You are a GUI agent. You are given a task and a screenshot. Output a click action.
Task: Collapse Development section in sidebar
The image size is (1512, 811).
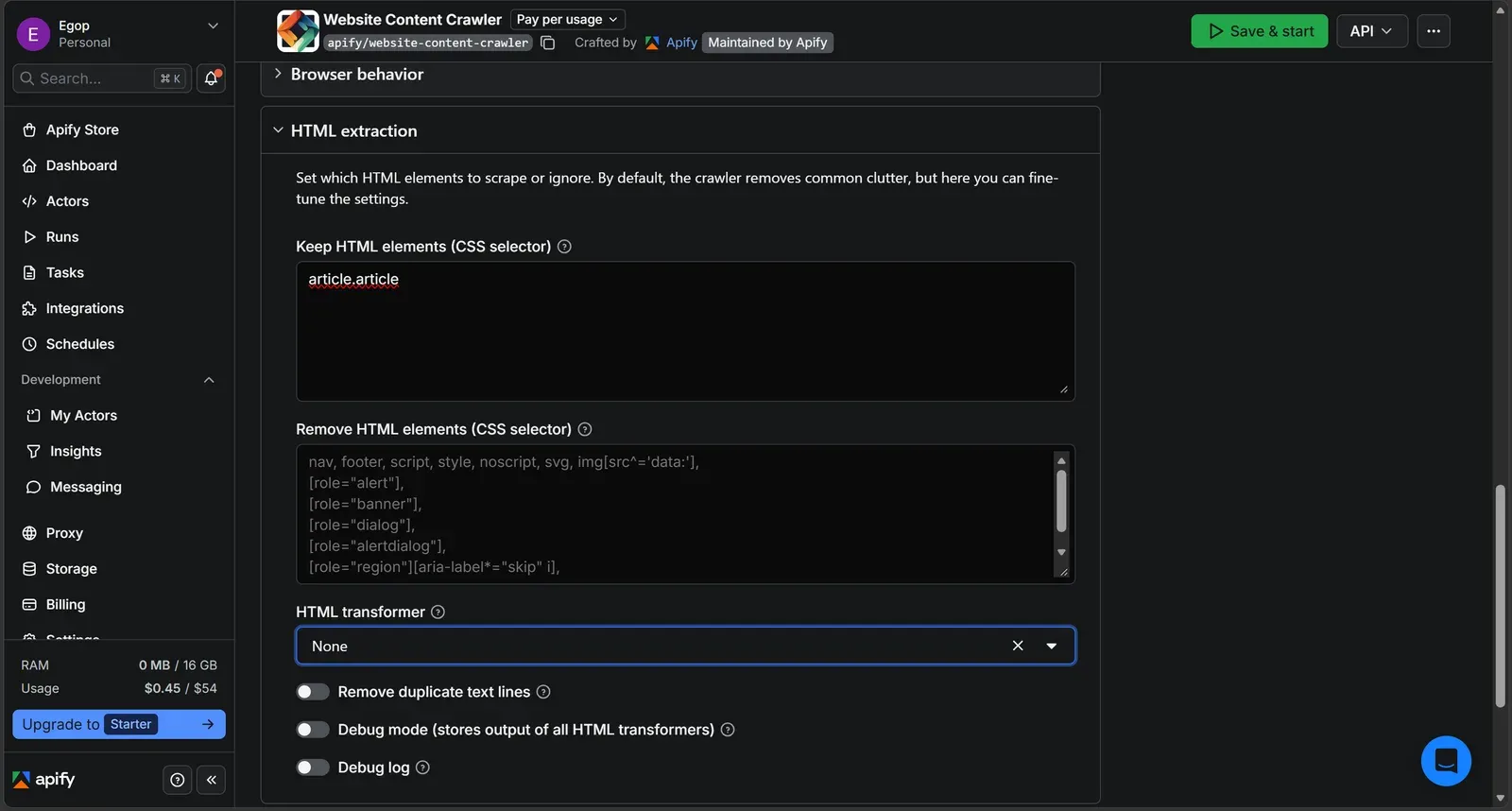pos(209,380)
